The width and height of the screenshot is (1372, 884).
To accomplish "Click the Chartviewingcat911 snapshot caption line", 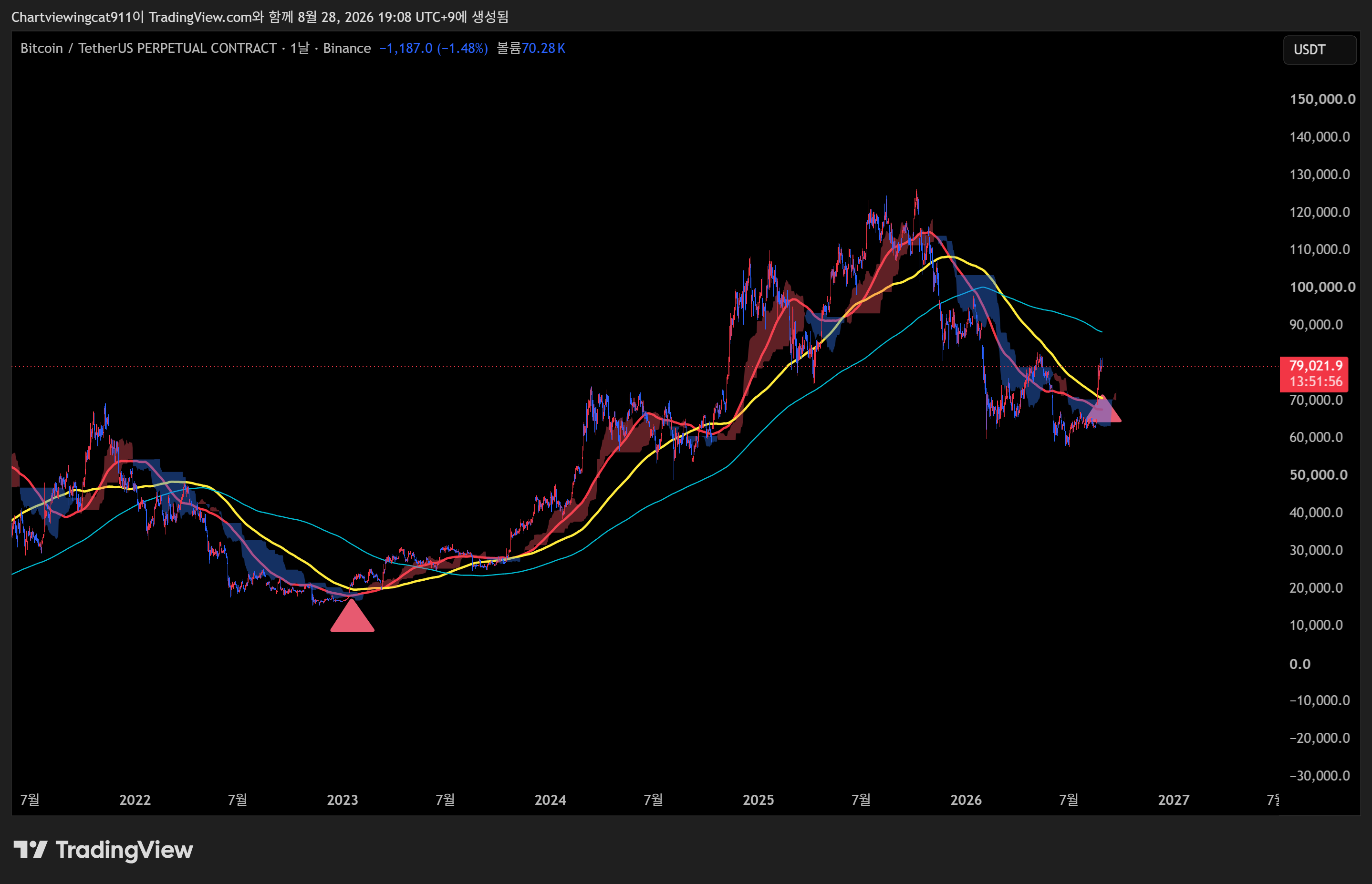I will (x=260, y=17).
